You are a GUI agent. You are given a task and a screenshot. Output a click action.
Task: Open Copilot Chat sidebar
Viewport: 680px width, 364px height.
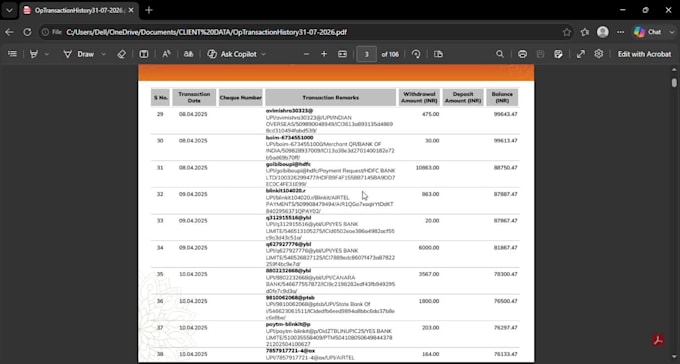647,32
